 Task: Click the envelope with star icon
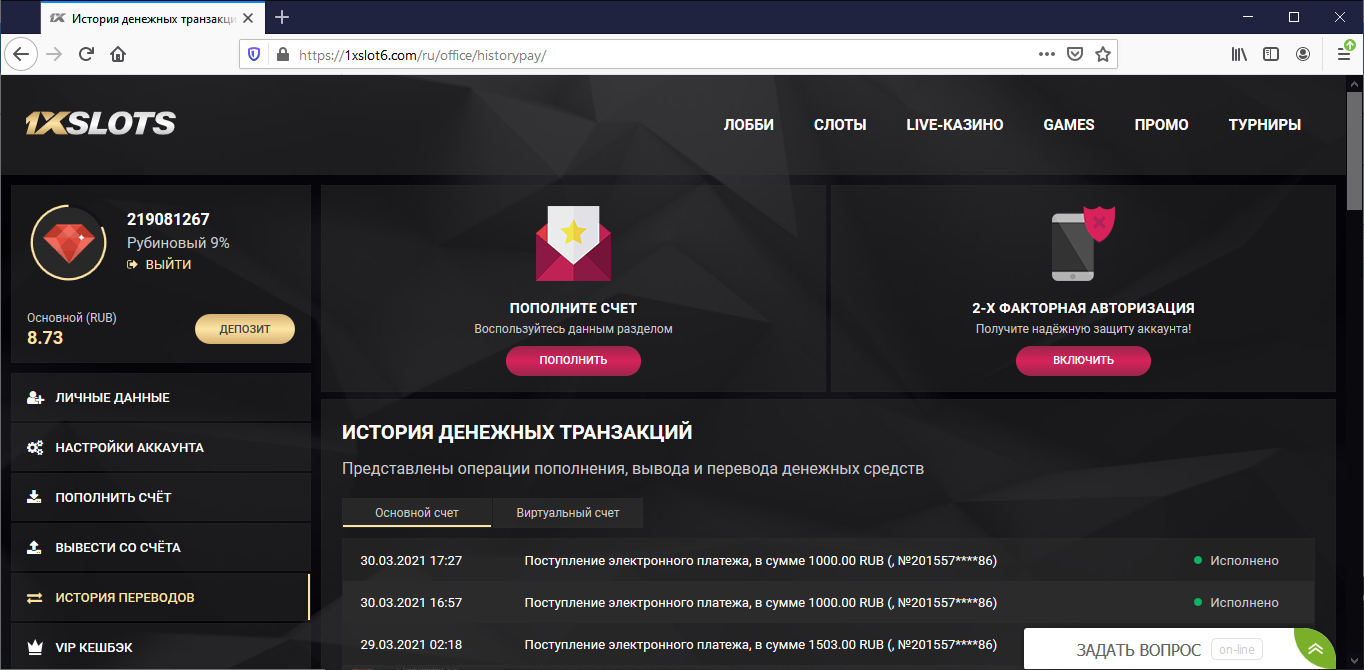(573, 243)
